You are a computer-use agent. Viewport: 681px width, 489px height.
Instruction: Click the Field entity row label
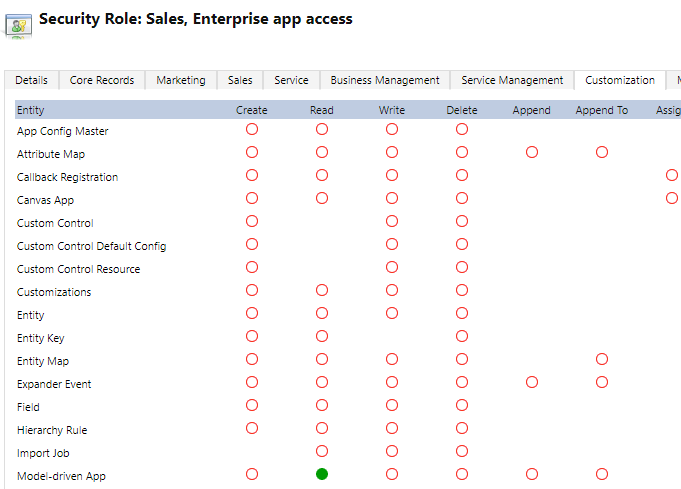pyautogui.click(x=30, y=407)
